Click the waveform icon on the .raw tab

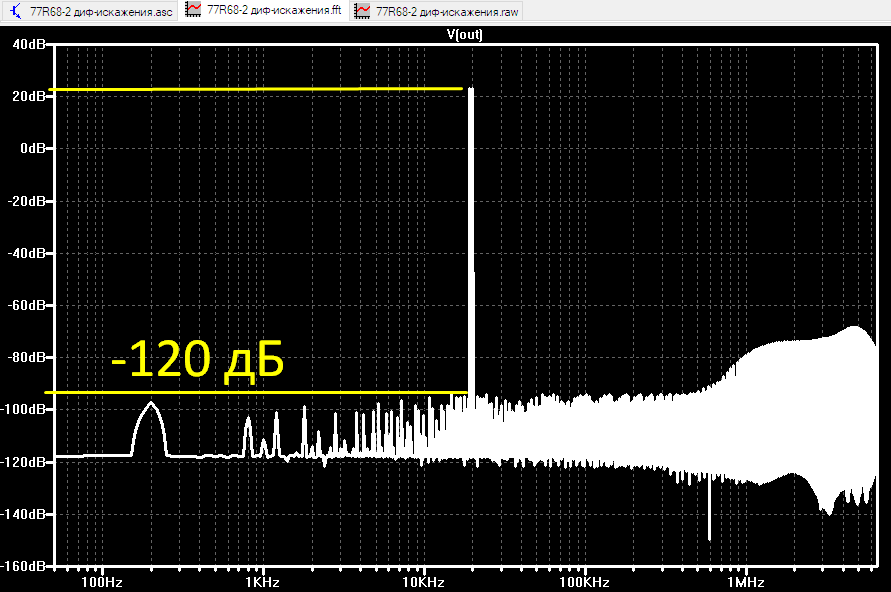(x=362, y=11)
